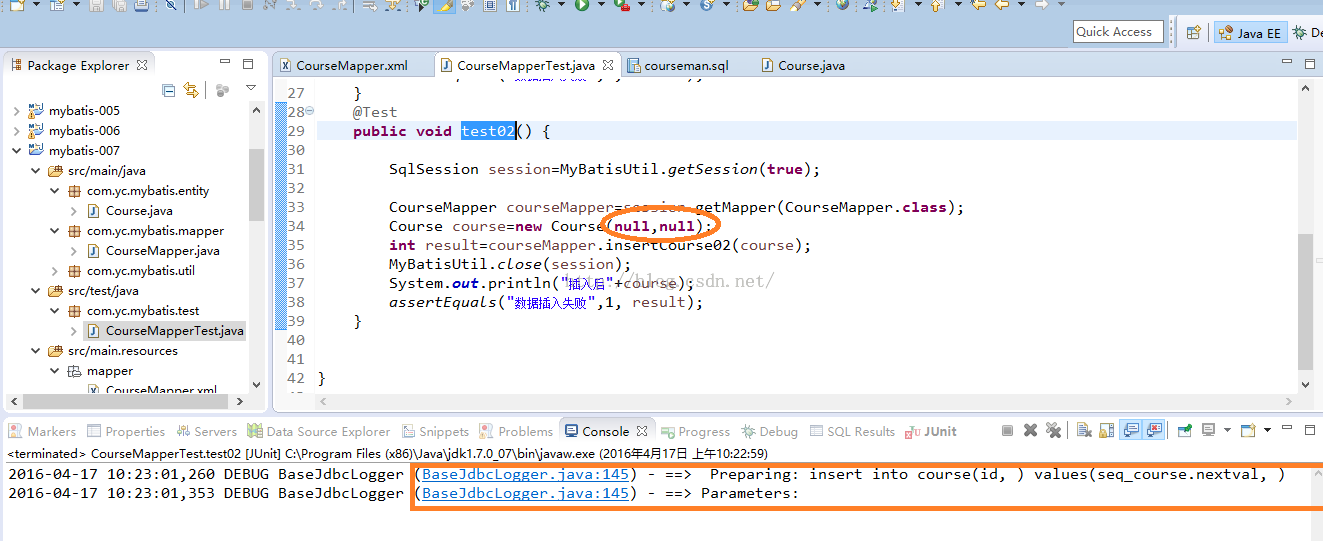The width and height of the screenshot is (1323, 541).
Task: Open BaseJdbcLogger.java:145 link on Parameters line
Action: [525, 493]
